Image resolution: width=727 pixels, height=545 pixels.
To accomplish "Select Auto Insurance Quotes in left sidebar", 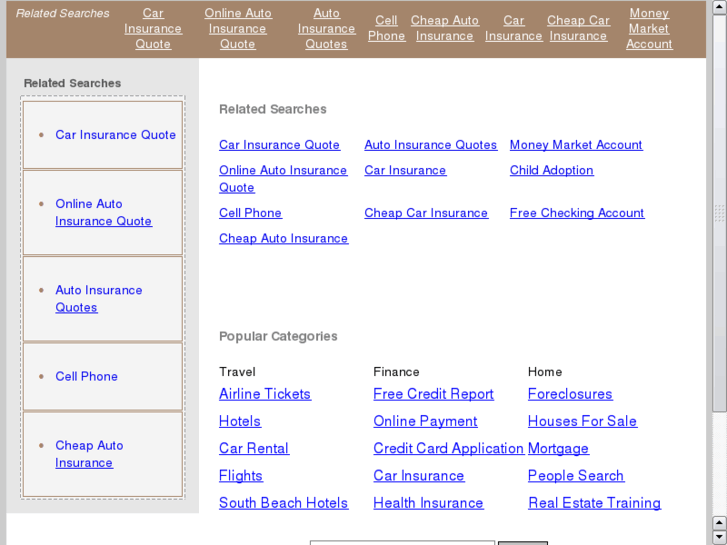I will 99,299.
